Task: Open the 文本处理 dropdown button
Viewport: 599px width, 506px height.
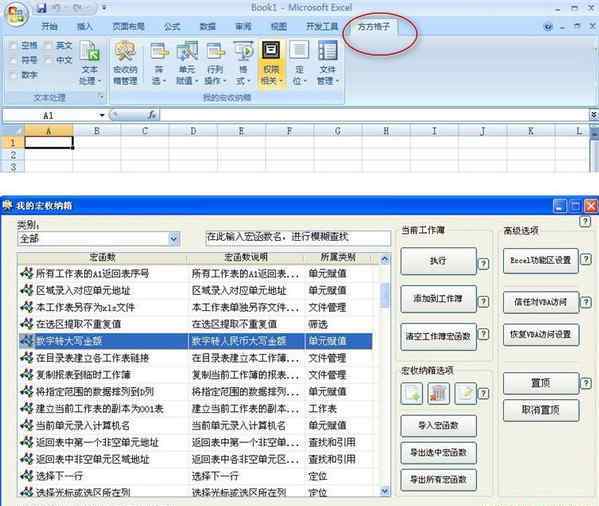Action: pos(90,64)
